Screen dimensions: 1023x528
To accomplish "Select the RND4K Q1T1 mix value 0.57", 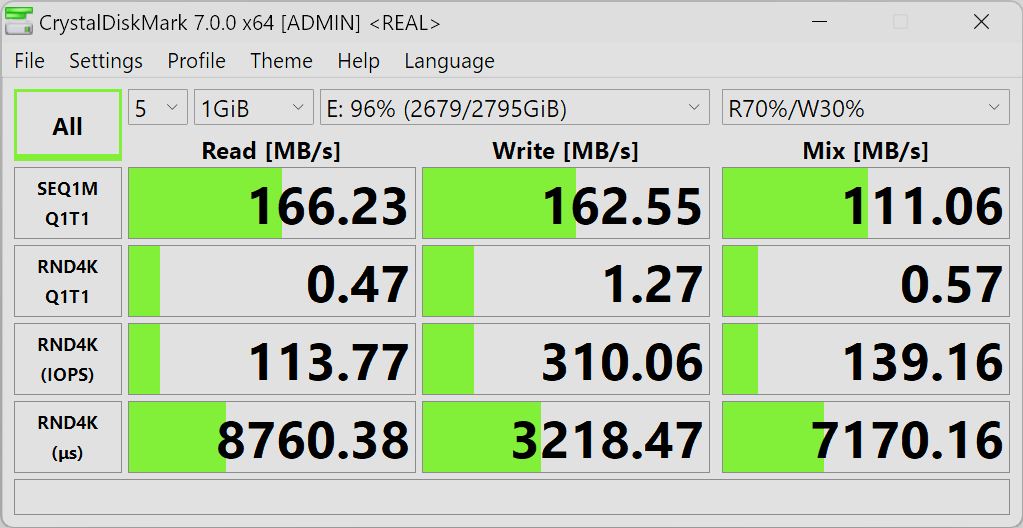I will pos(865,281).
